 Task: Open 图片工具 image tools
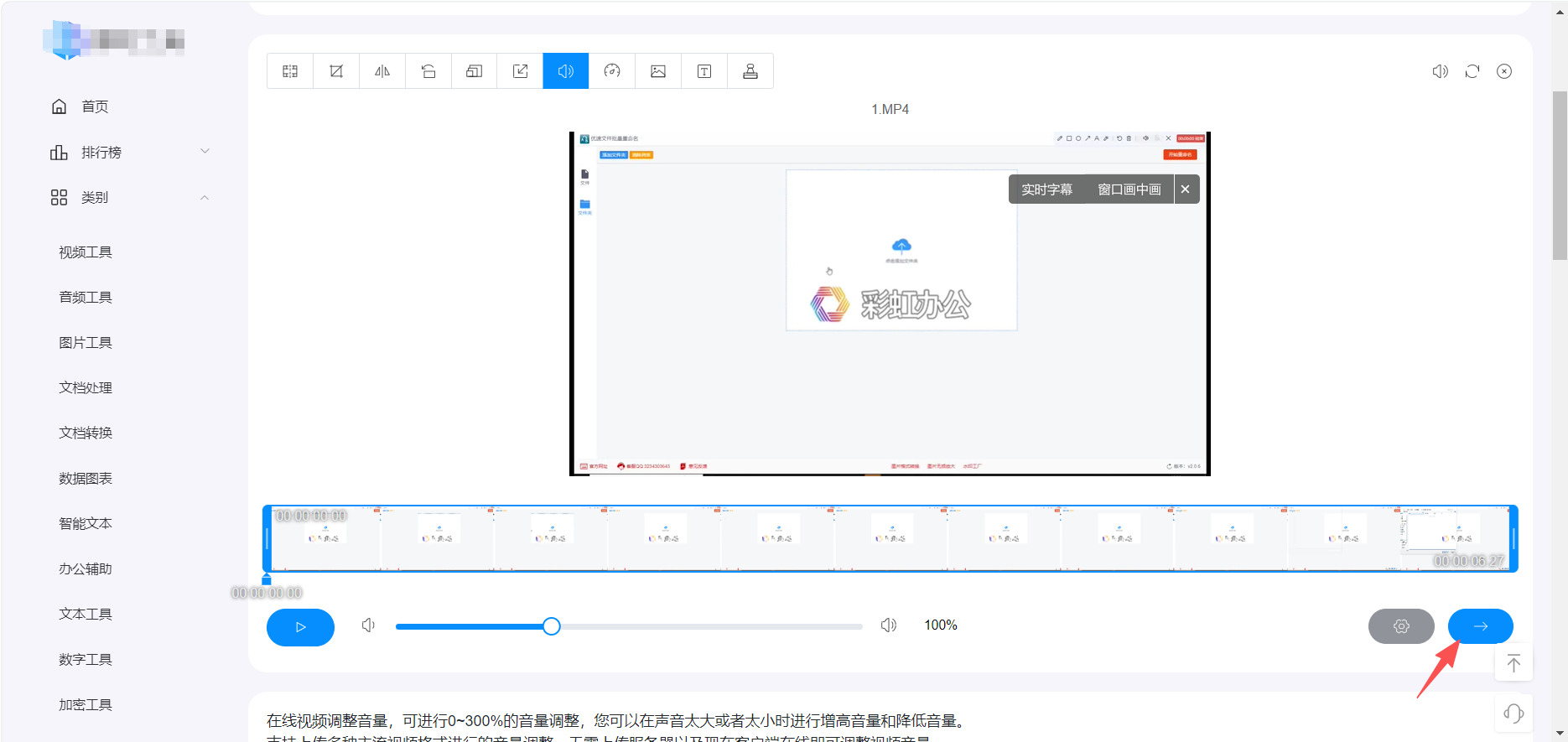click(x=86, y=343)
